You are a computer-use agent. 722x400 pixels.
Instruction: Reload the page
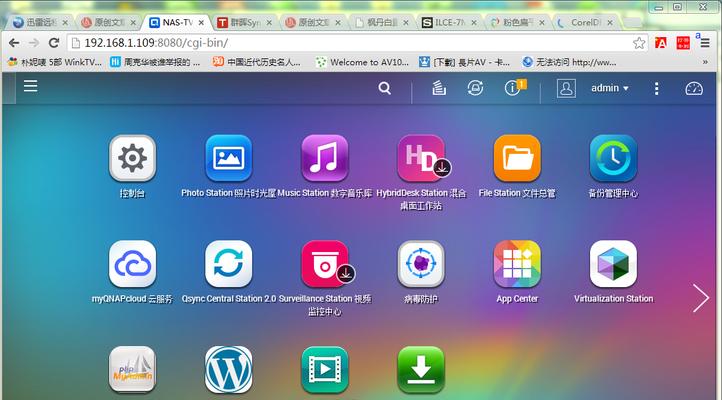click(x=54, y=43)
